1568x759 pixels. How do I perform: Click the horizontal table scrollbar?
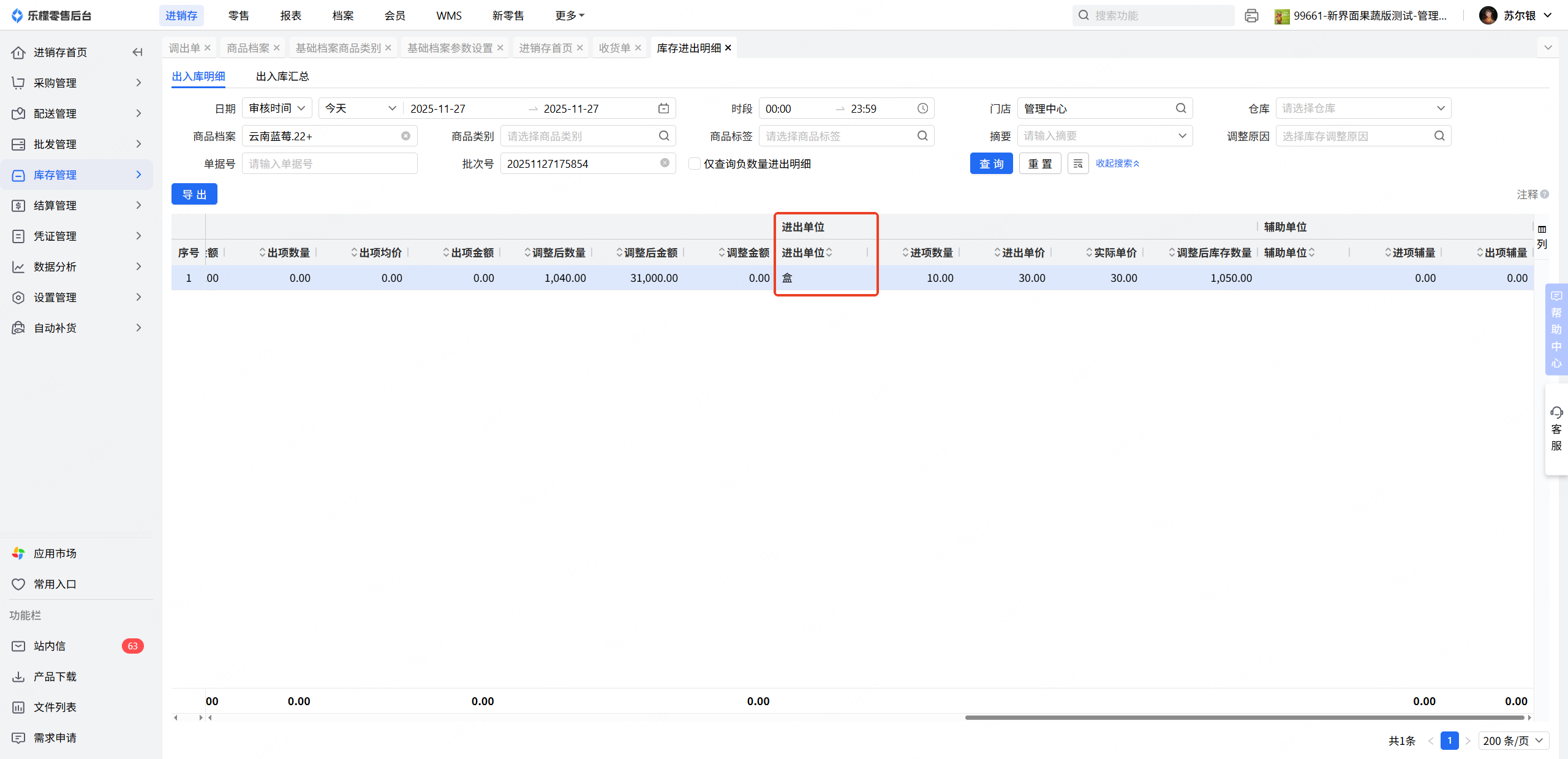click(x=1243, y=717)
